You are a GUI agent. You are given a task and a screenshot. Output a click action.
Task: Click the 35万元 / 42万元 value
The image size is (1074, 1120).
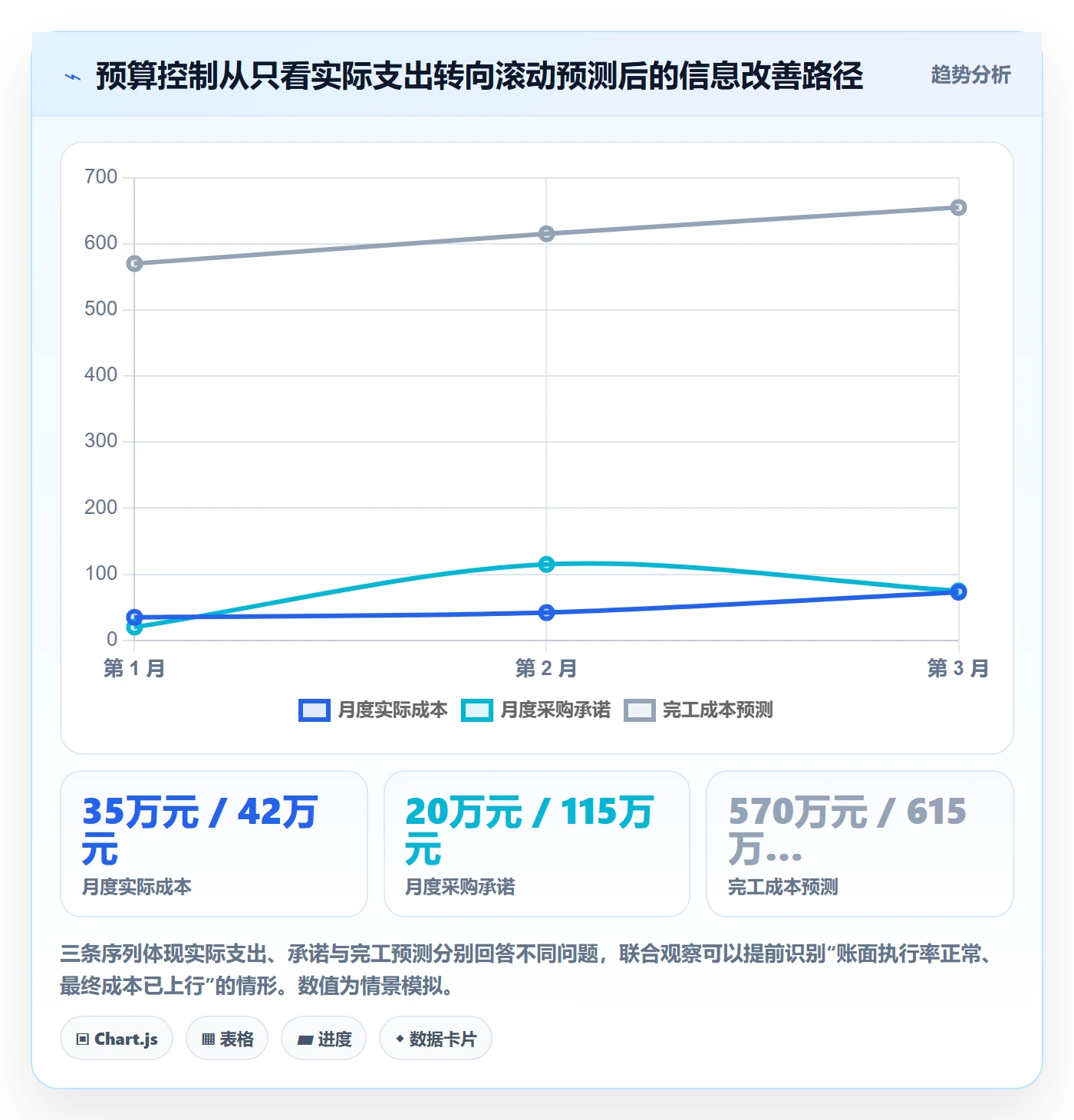pos(199,831)
